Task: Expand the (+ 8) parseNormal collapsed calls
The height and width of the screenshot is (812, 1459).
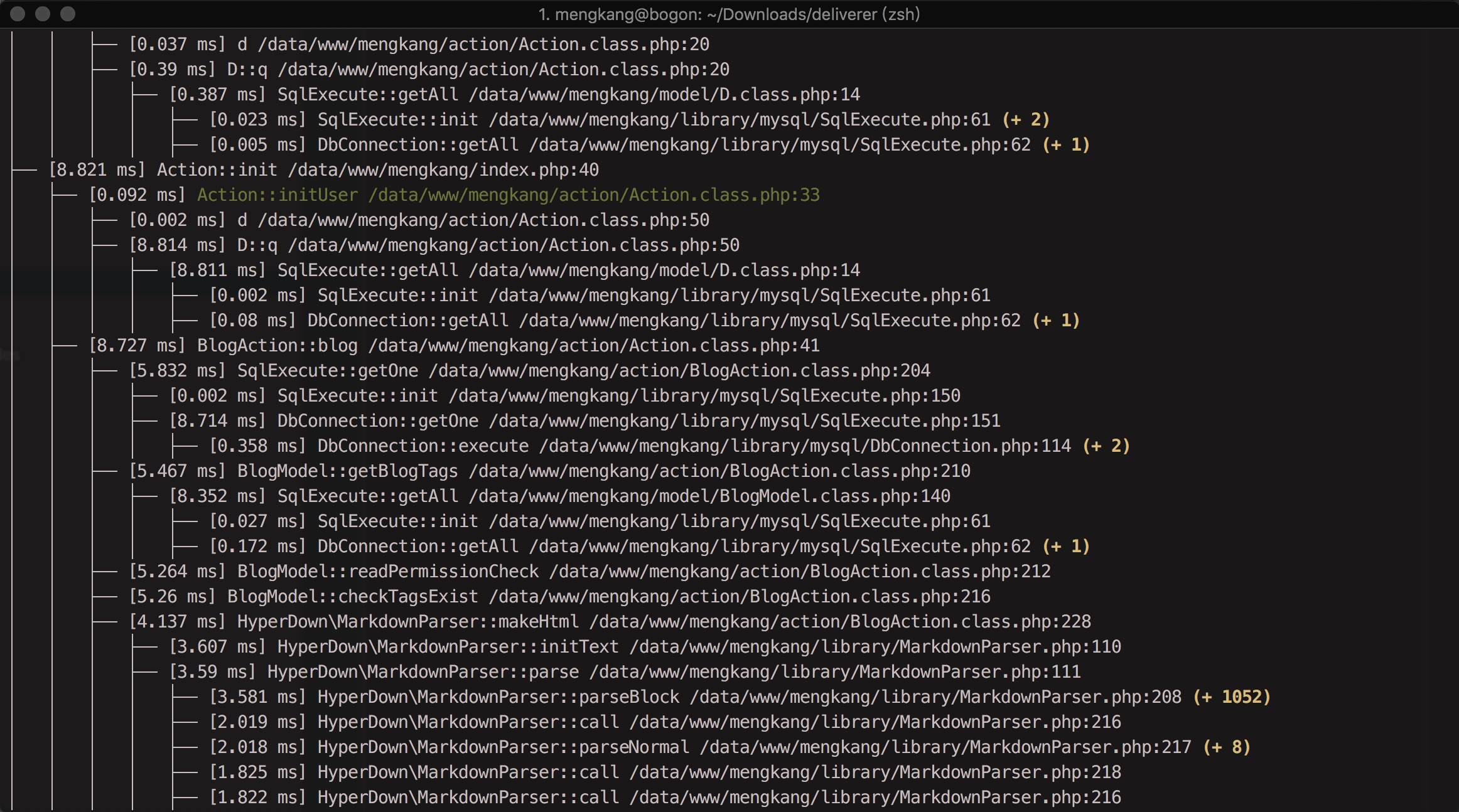Action: 1227,747
